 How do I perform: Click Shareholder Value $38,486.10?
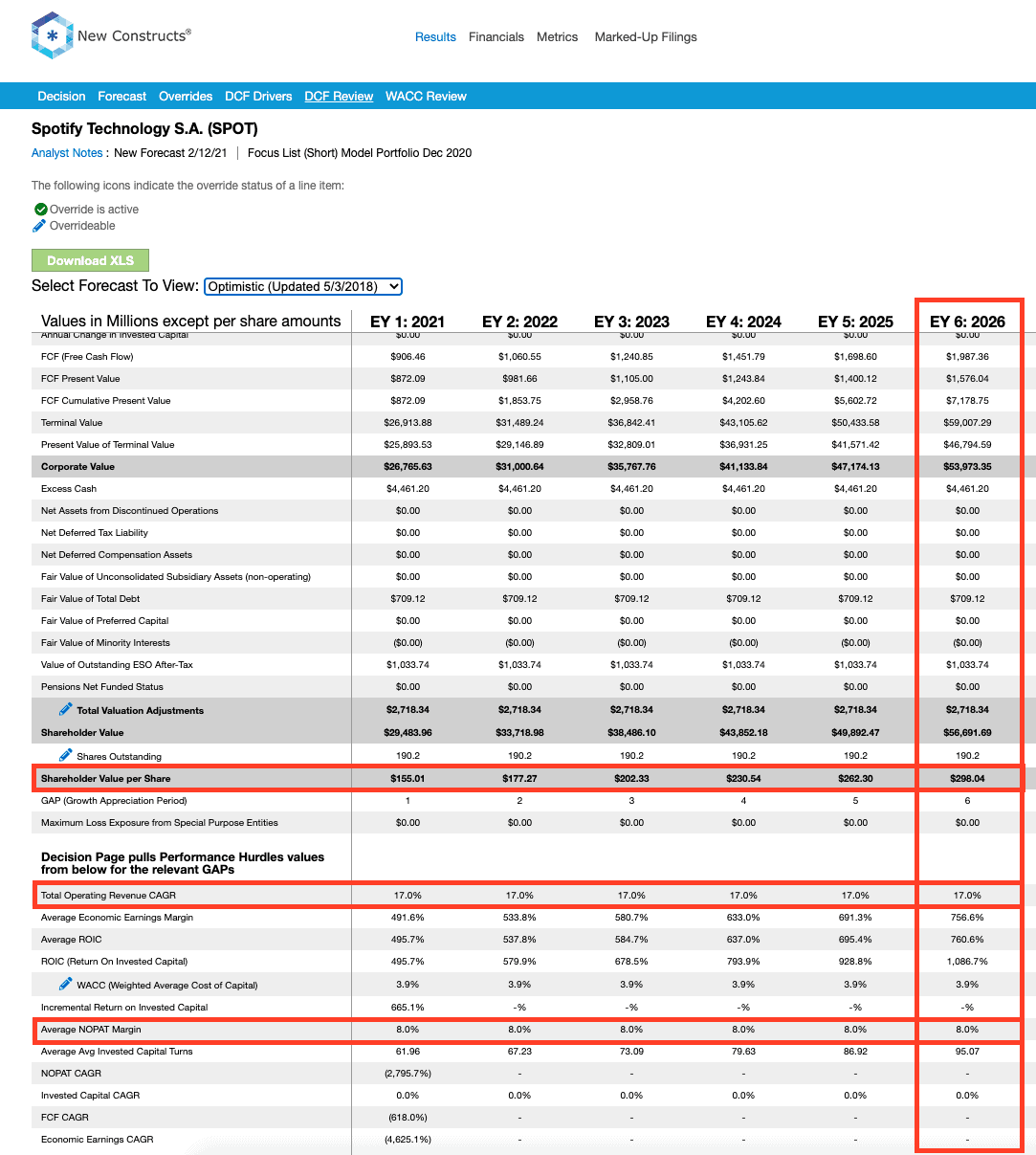[631, 733]
